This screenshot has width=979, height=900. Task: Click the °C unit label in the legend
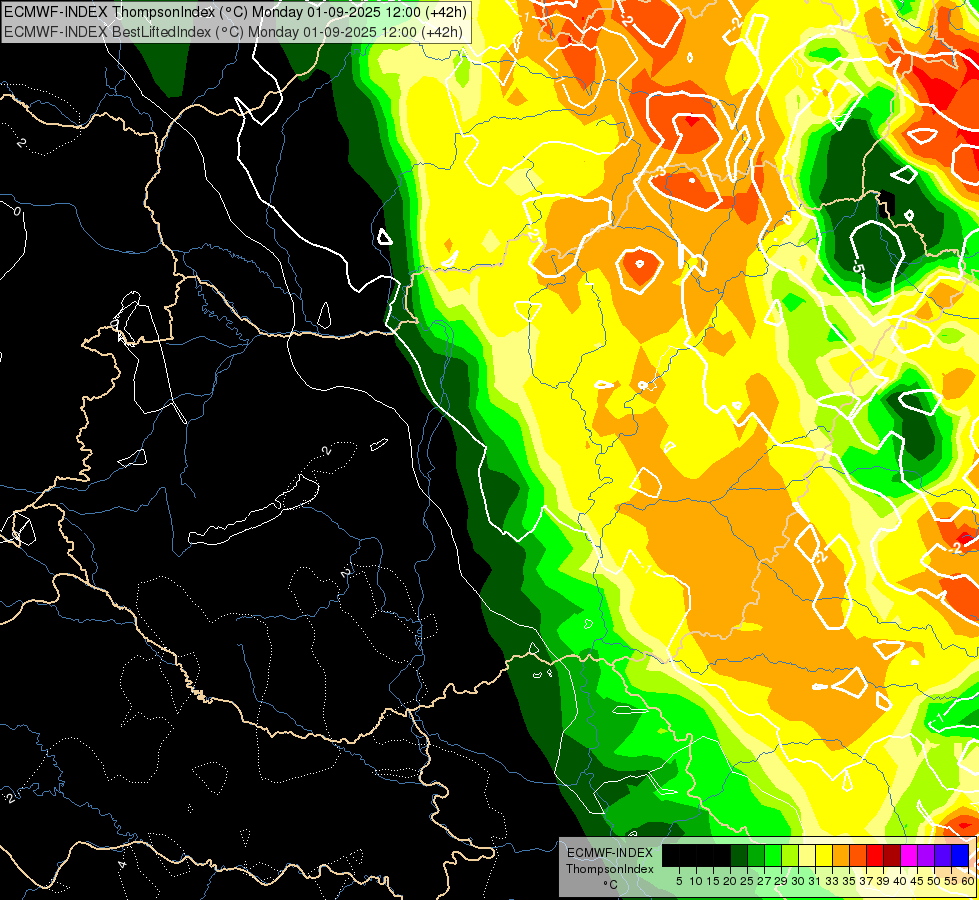(611, 884)
